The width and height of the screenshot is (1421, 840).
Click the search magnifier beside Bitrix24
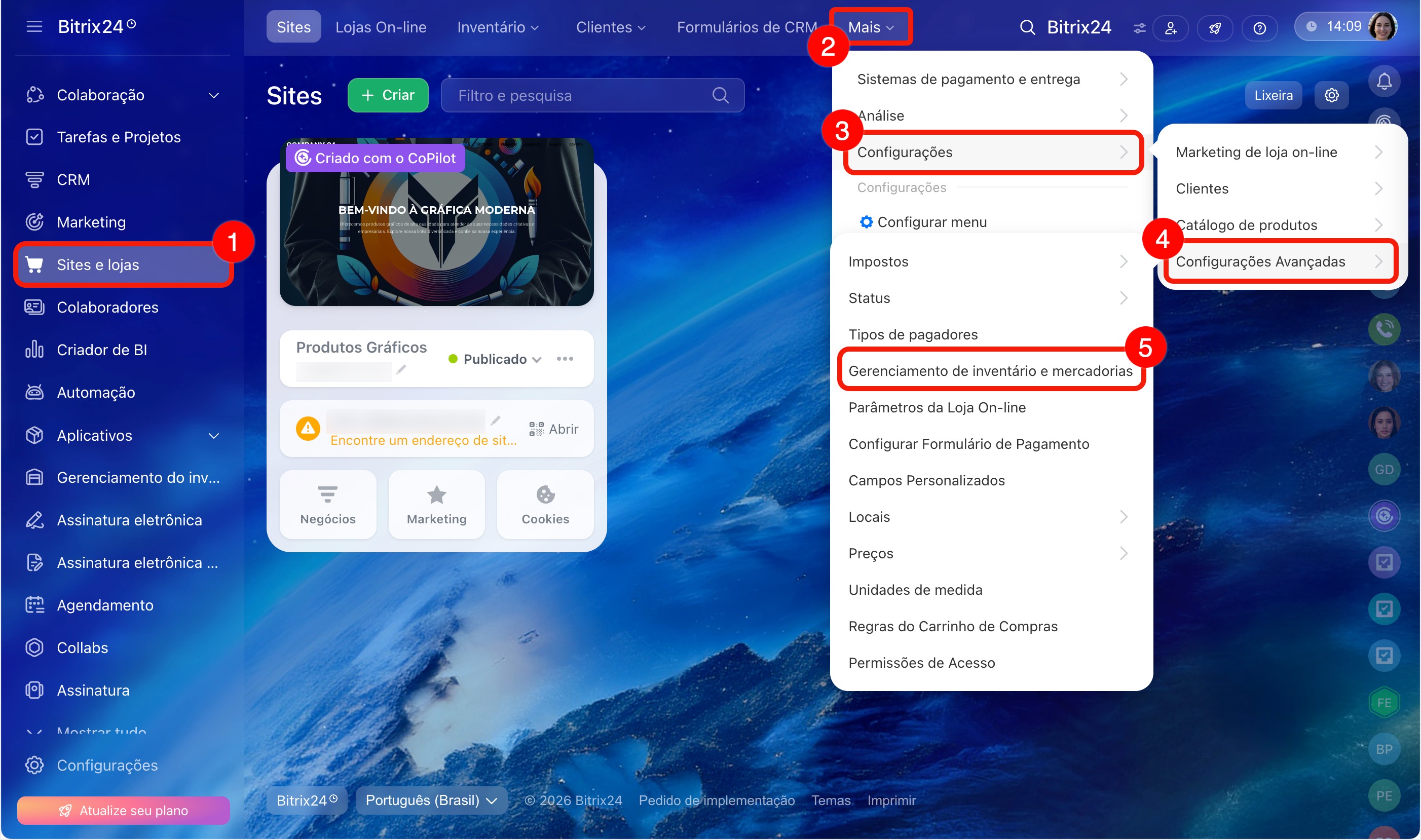click(1027, 27)
